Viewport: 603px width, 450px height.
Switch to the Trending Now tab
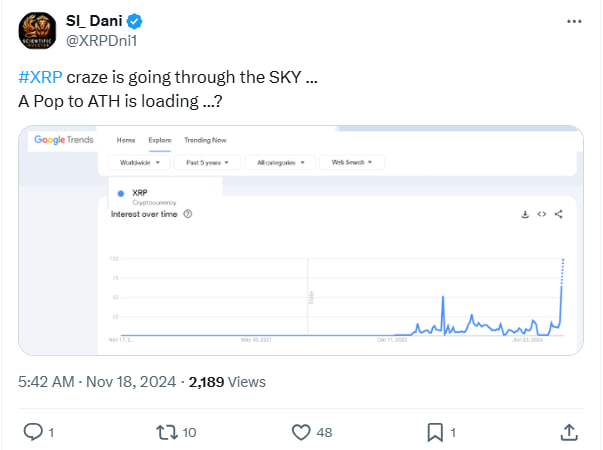click(x=205, y=140)
